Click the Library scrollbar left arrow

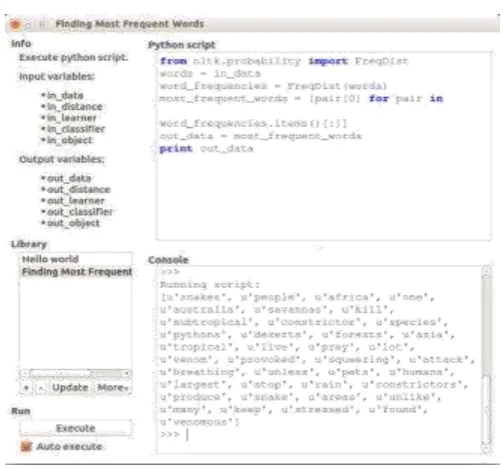(25, 374)
